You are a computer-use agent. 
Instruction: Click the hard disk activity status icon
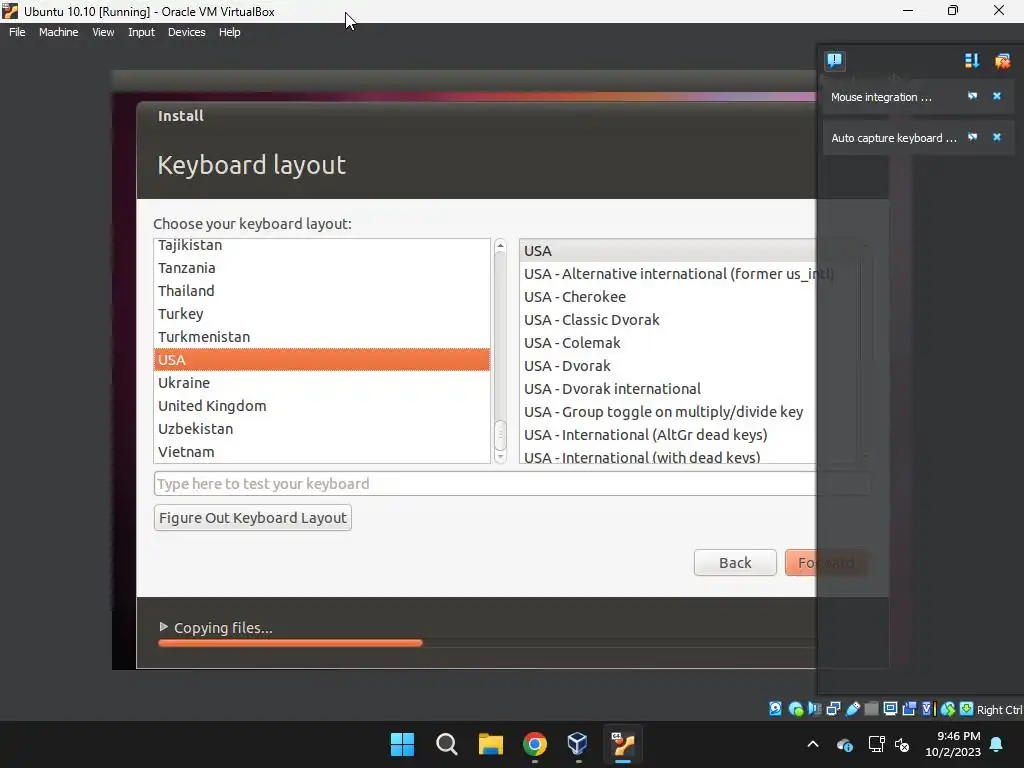tap(775, 709)
